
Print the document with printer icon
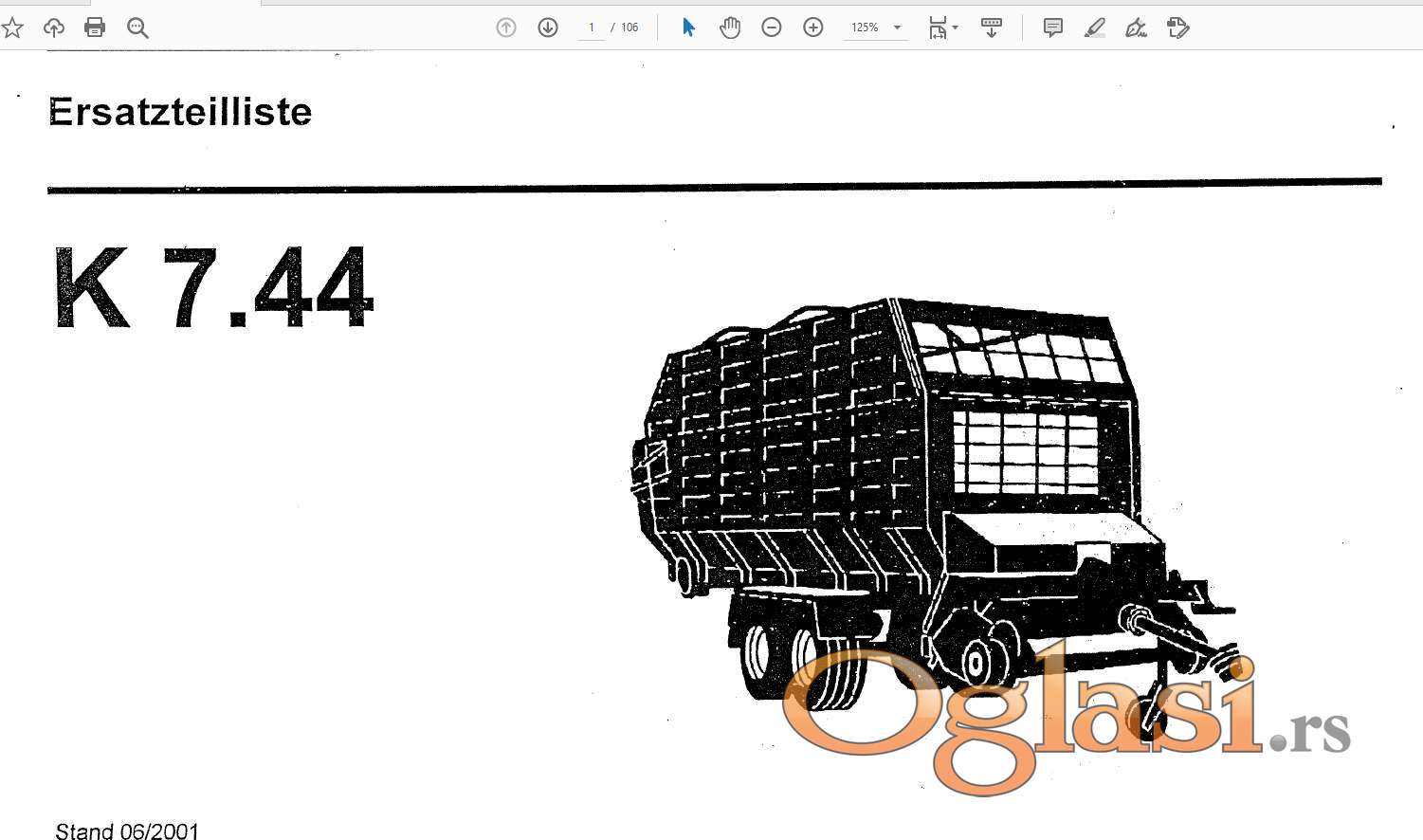coord(95,27)
